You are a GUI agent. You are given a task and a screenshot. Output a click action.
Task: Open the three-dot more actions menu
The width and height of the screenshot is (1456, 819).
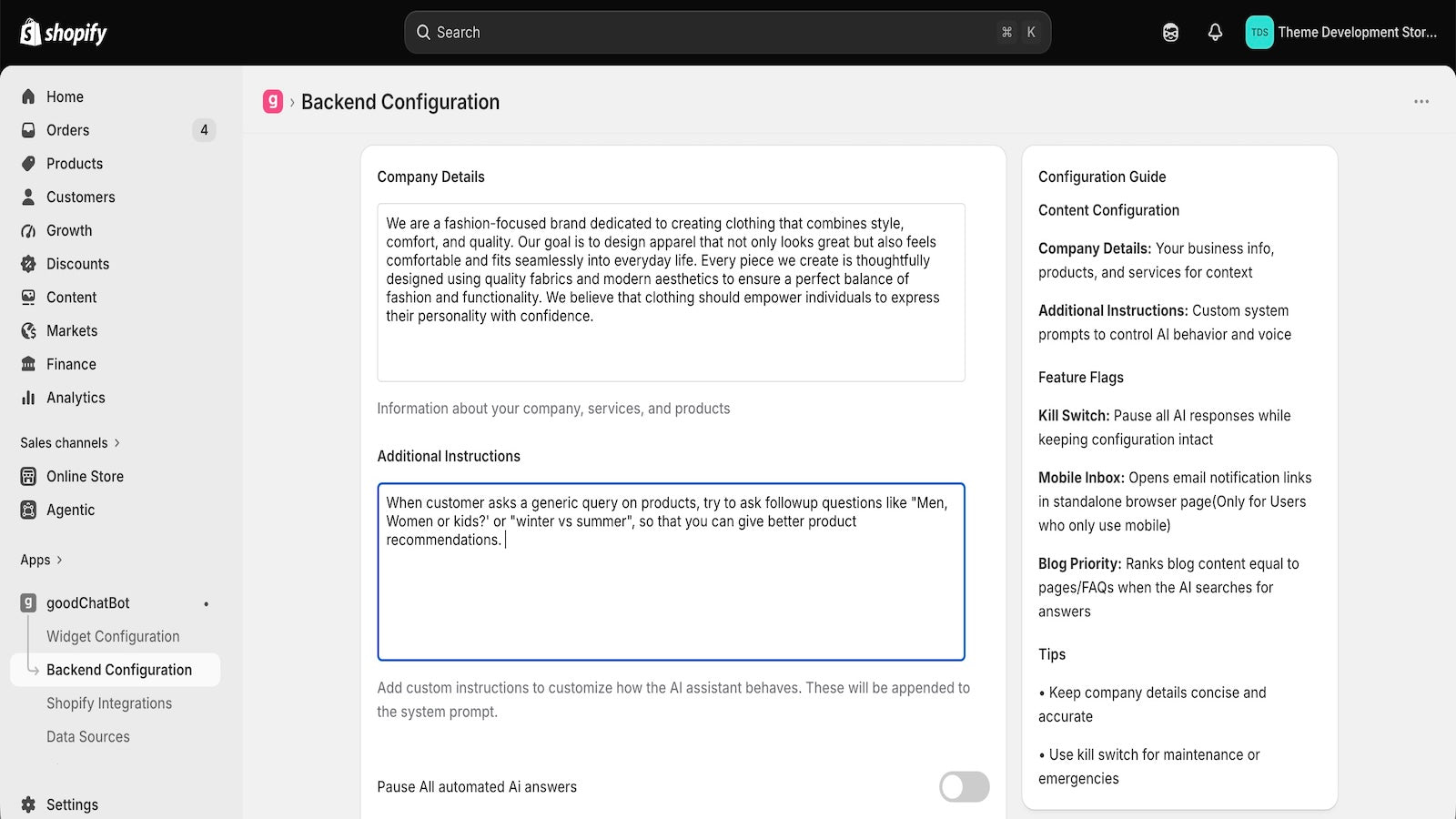[x=1421, y=102]
